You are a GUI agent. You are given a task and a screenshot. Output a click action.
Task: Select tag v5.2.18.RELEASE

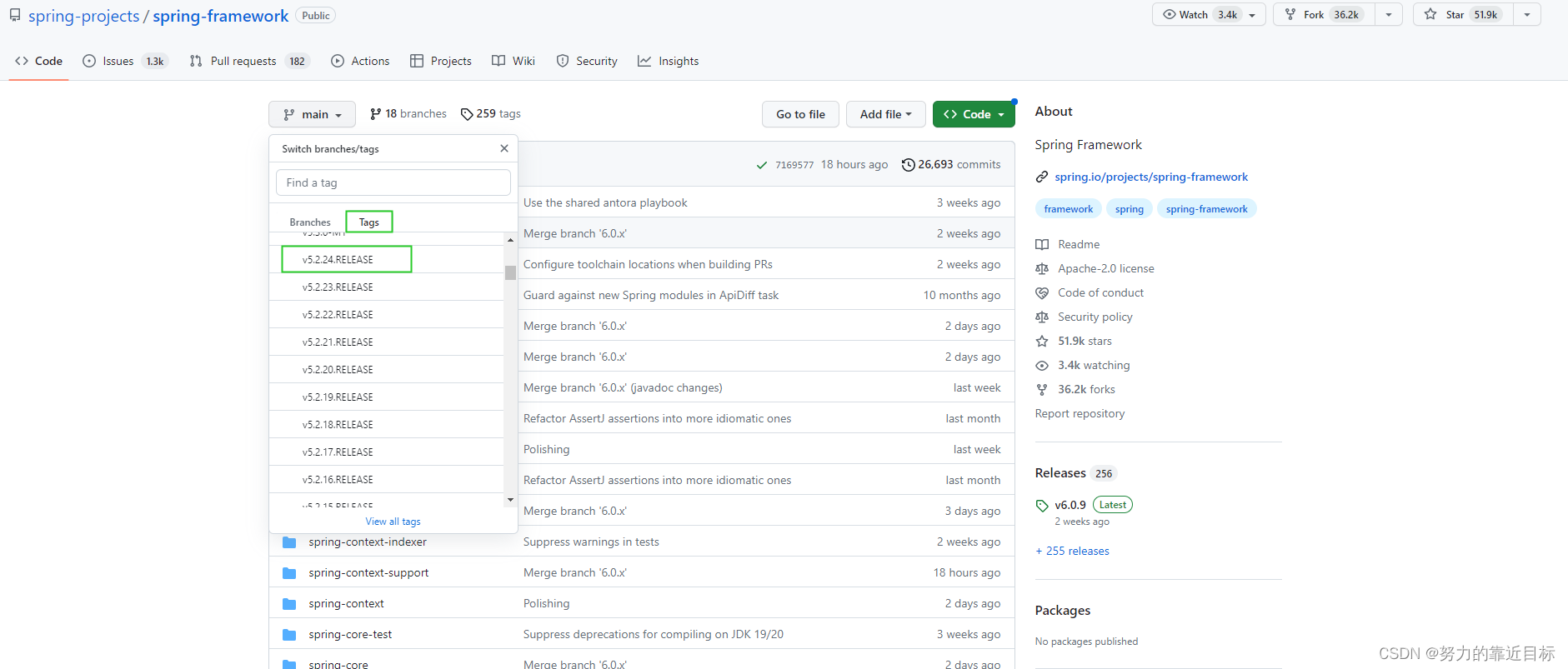click(x=387, y=424)
